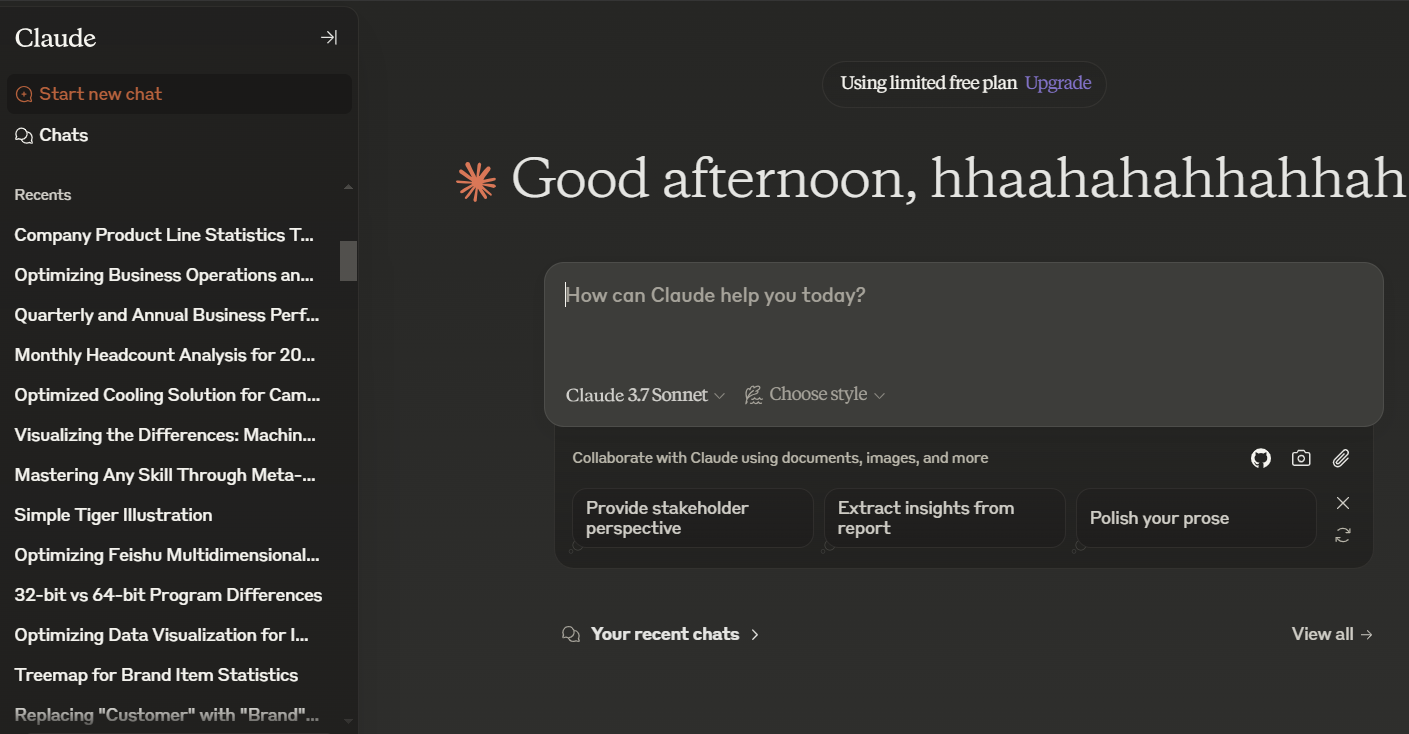Open Company Product Line Statistics chat
Screen dimensions: 1409x734
(165, 235)
